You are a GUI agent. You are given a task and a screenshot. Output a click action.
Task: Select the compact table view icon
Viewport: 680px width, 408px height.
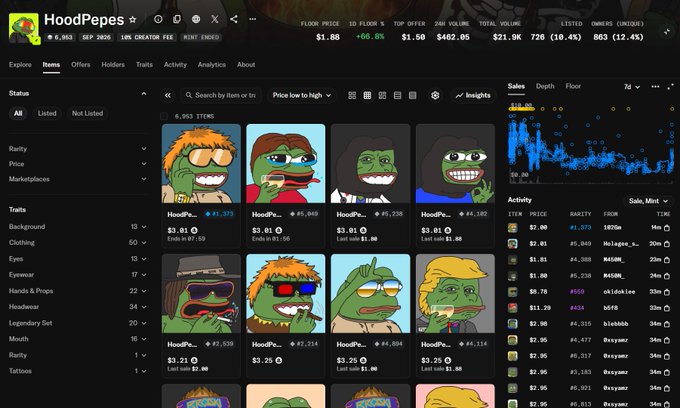point(412,95)
